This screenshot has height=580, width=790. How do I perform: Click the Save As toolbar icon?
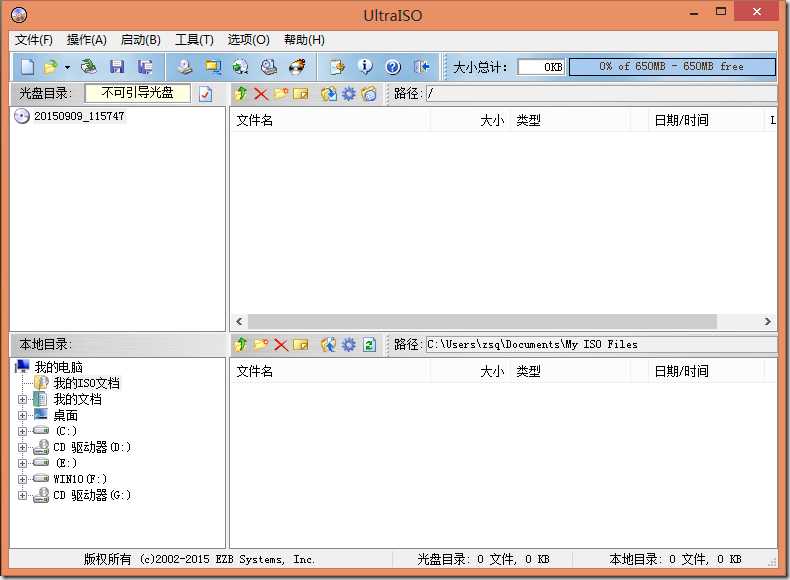145,67
